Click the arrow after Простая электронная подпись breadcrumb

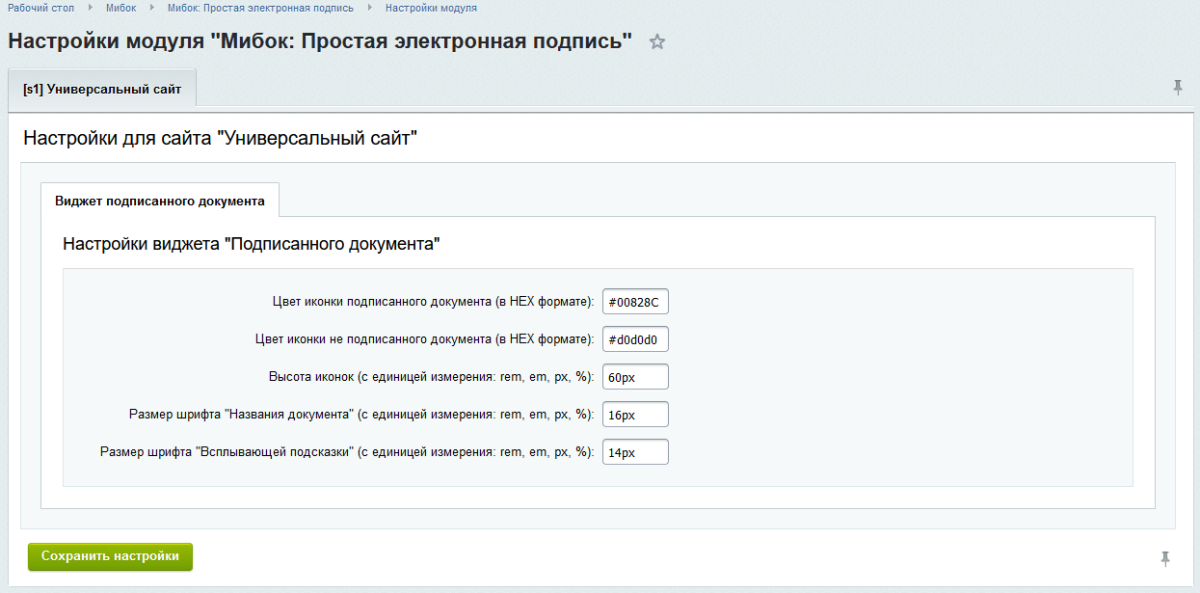tap(370, 8)
